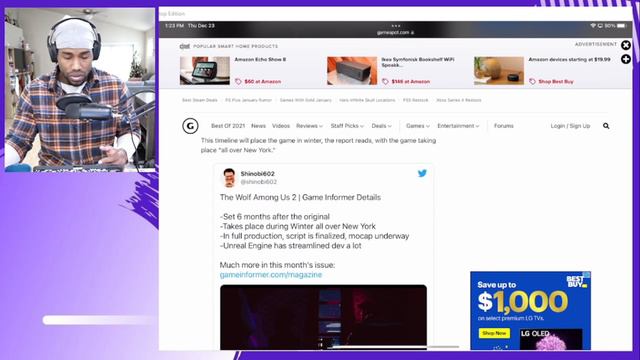Click the price tag icon beside Shop Best Buy

pyautogui.click(x=532, y=82)
